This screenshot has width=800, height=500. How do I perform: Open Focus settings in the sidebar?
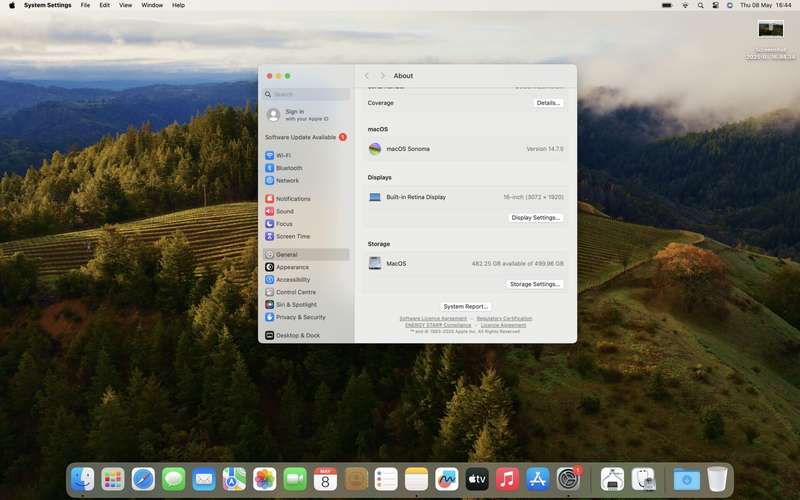(306, 224)
